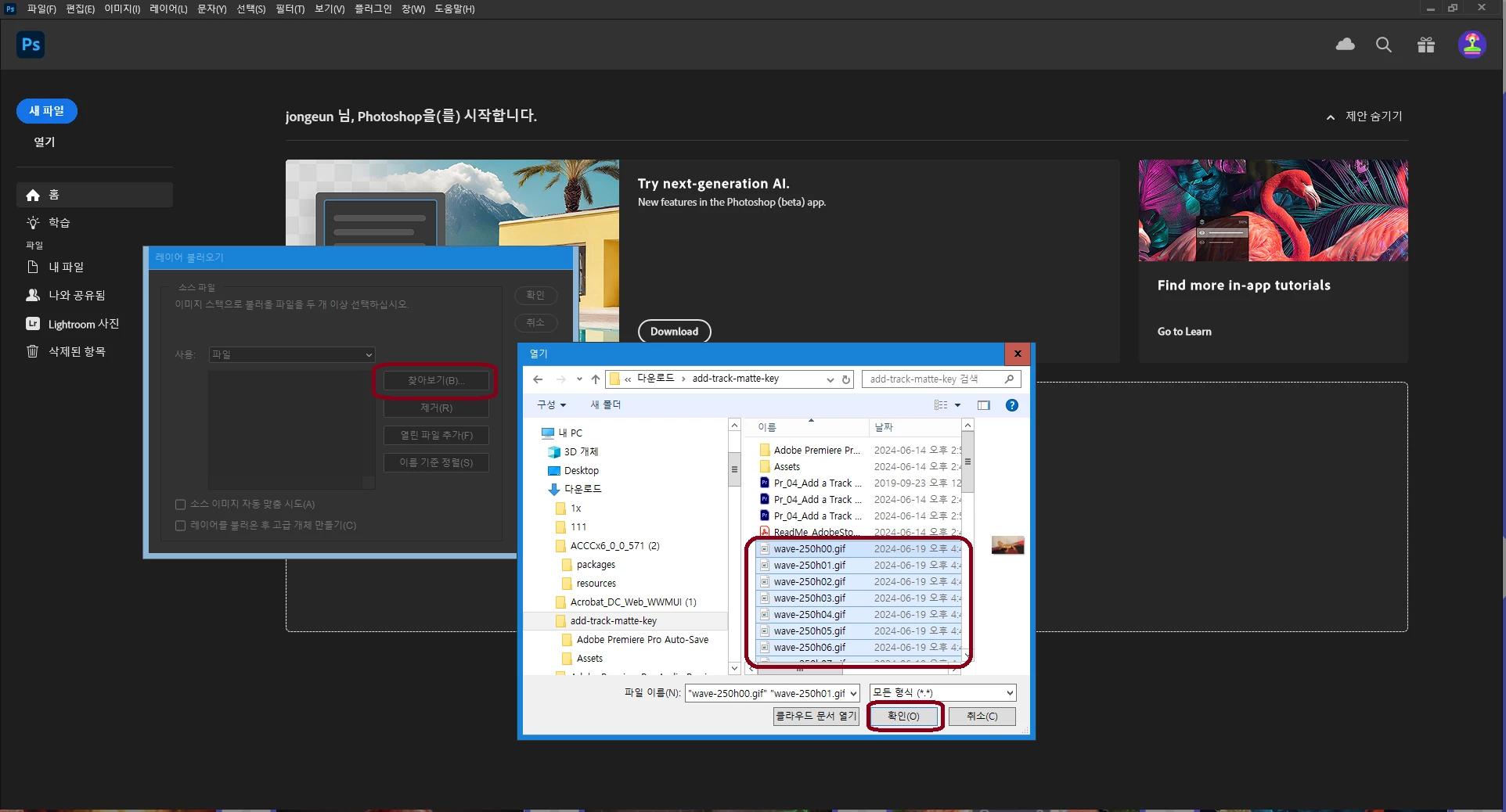Select This PC in the folder tree
The height and width of the screenshot is (812, 1506).
[562, 433]
